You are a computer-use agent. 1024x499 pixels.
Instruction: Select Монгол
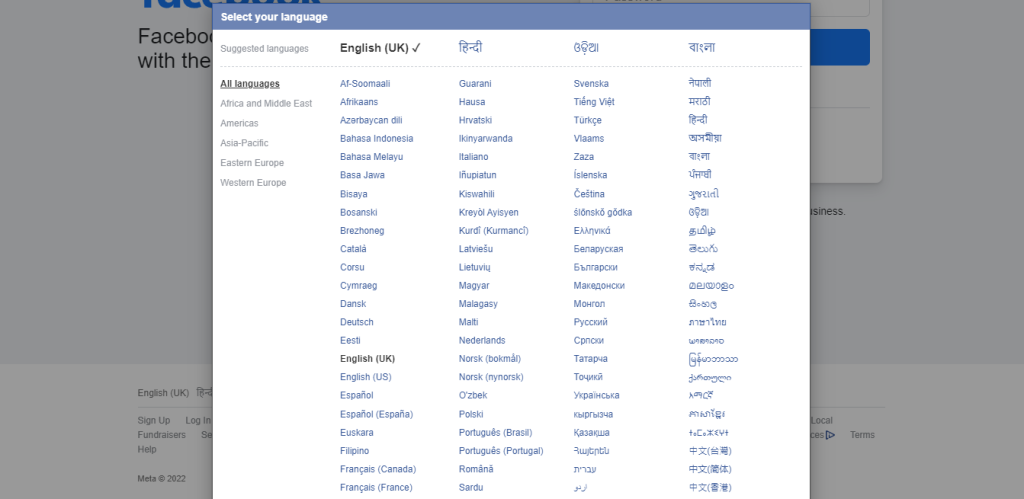pyautogui.click(x=589, y=304)
